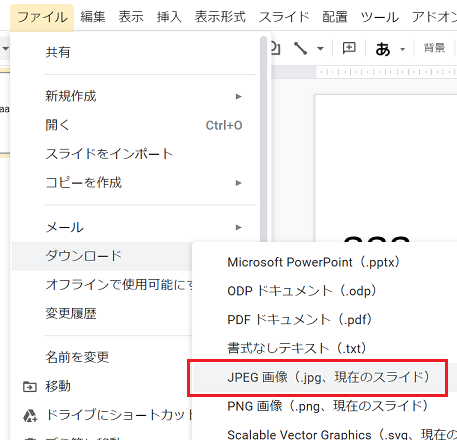Open the 挿入 menu
The height and width of the screenshot is (440, 457).
click(169, 17)
